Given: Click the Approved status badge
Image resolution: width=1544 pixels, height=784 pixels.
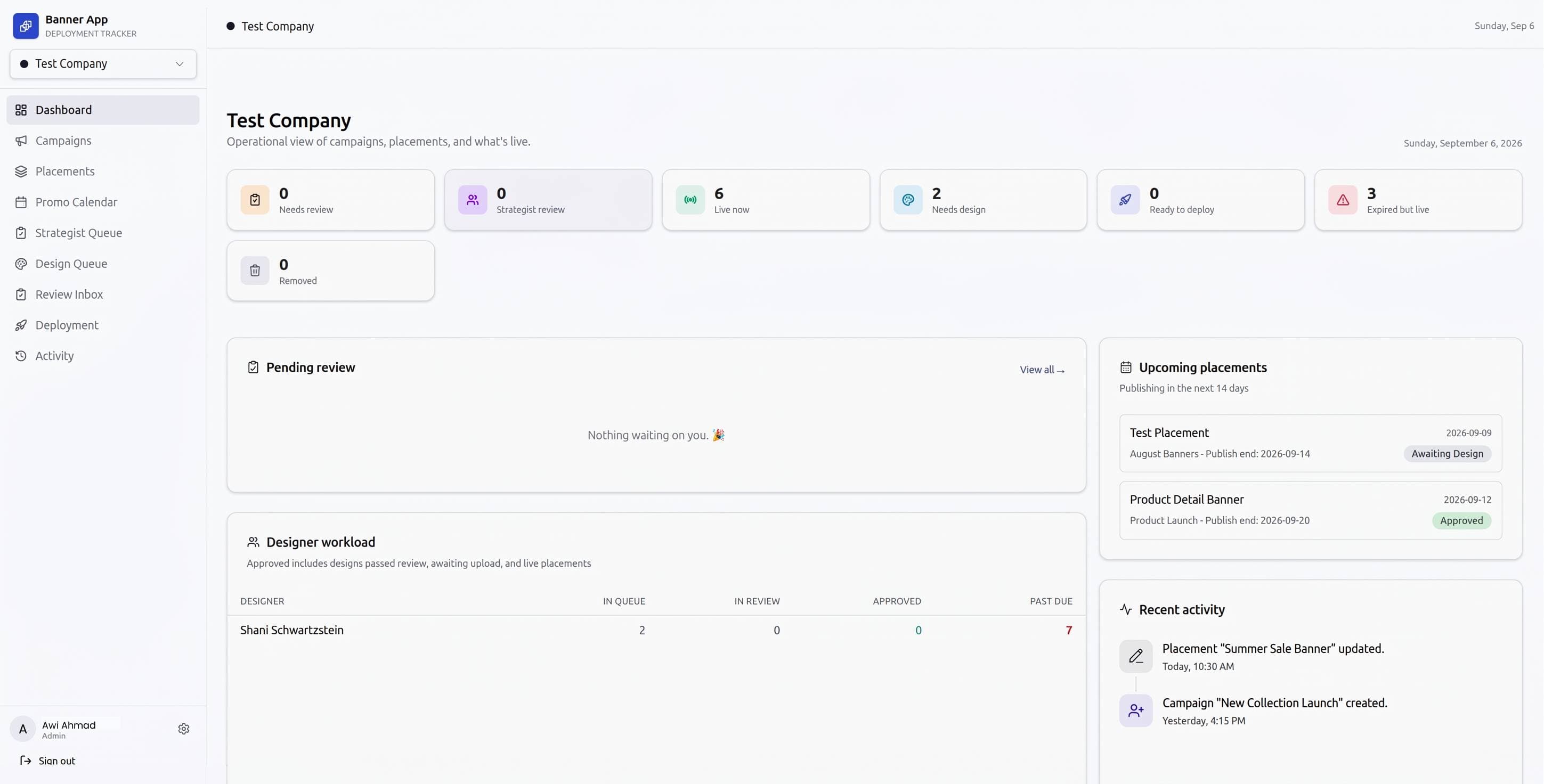Looking at the screenshot, I should click(x=1461, y=521).
